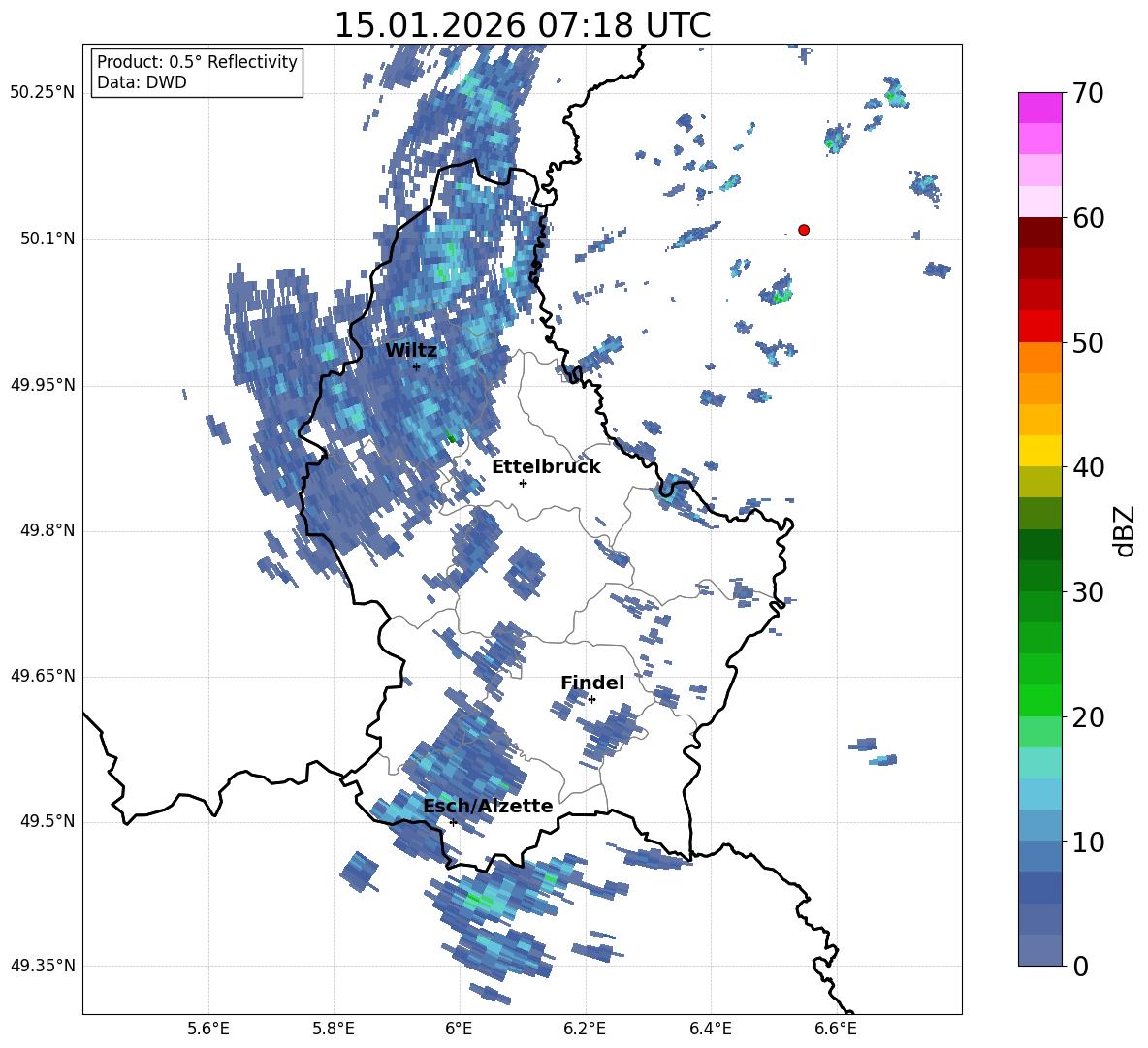The width and height of the screenshot is (1148, 1048).
Task: Click the 40 value on the colorbar
Action: coord(1088,467)
